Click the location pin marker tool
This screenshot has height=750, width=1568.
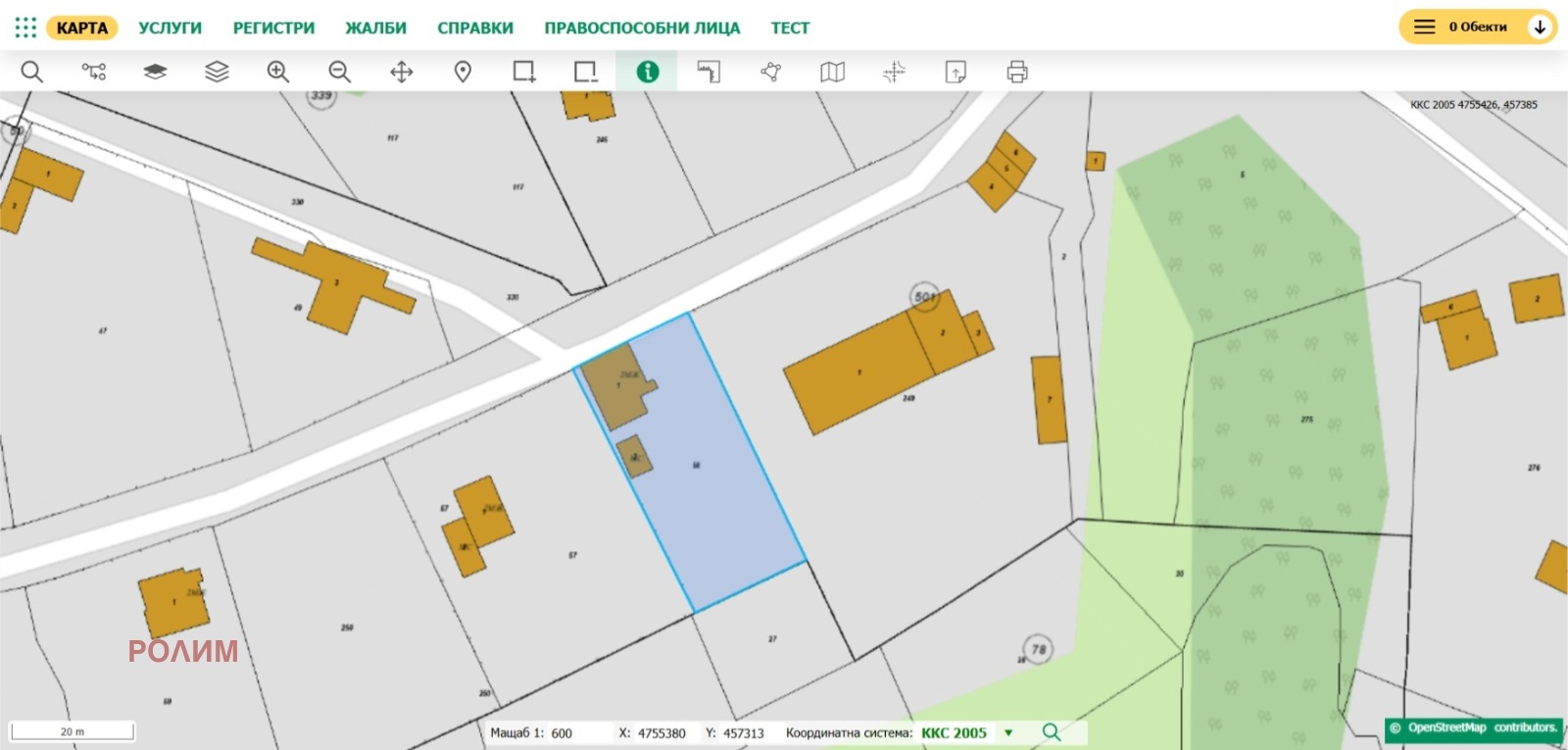tap(463, 72)
